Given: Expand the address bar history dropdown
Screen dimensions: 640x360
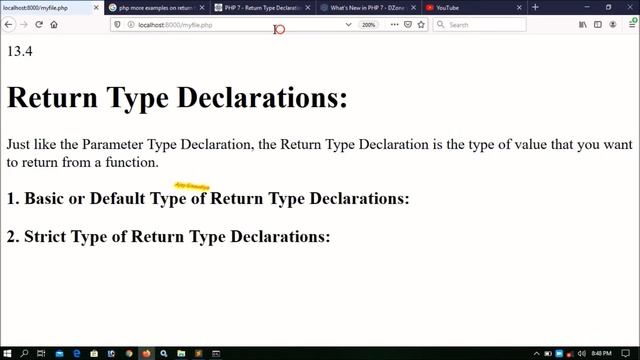Looking at the screenshot, I should click(x=348, y=24).
